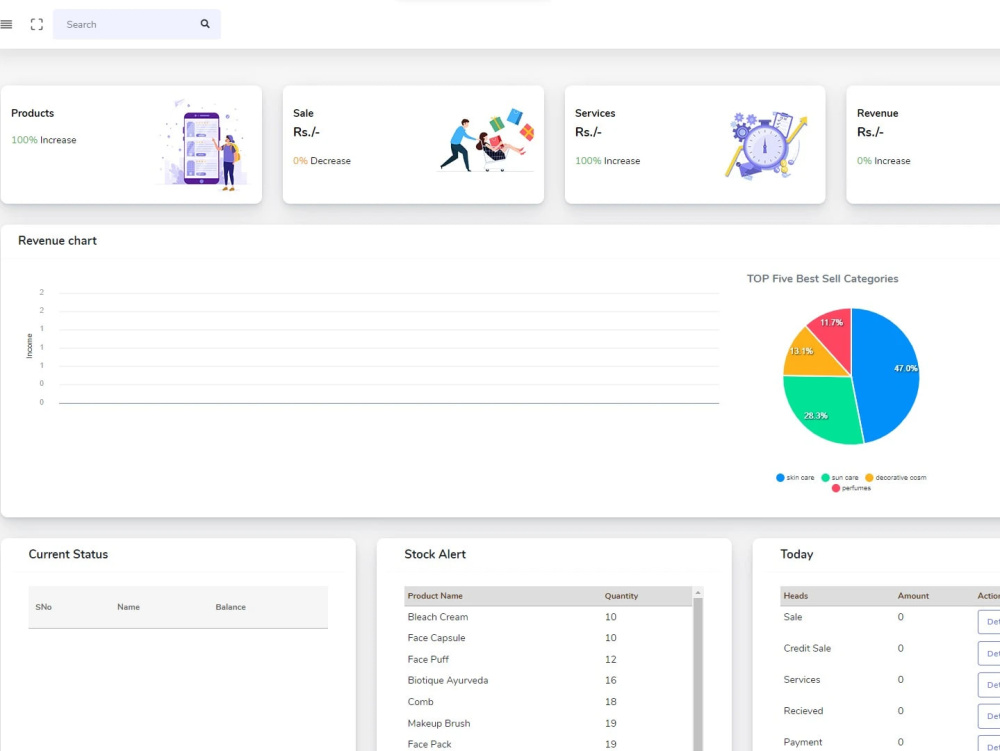Toggle decorative cosm legend swatch
This screenshot has width=1000, height=751.
(x=869, y=478)
